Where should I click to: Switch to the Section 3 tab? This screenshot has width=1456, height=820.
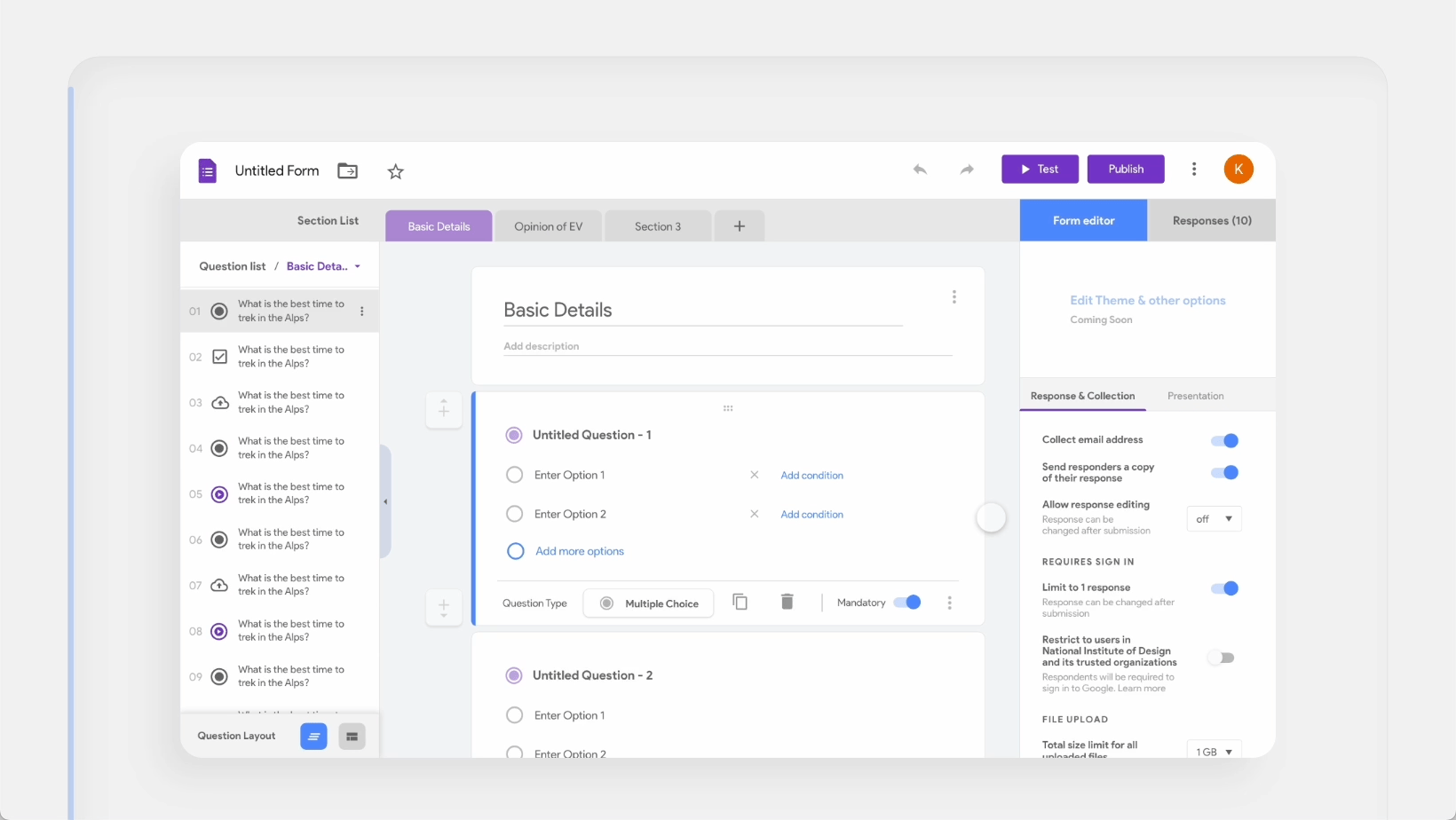658,226
